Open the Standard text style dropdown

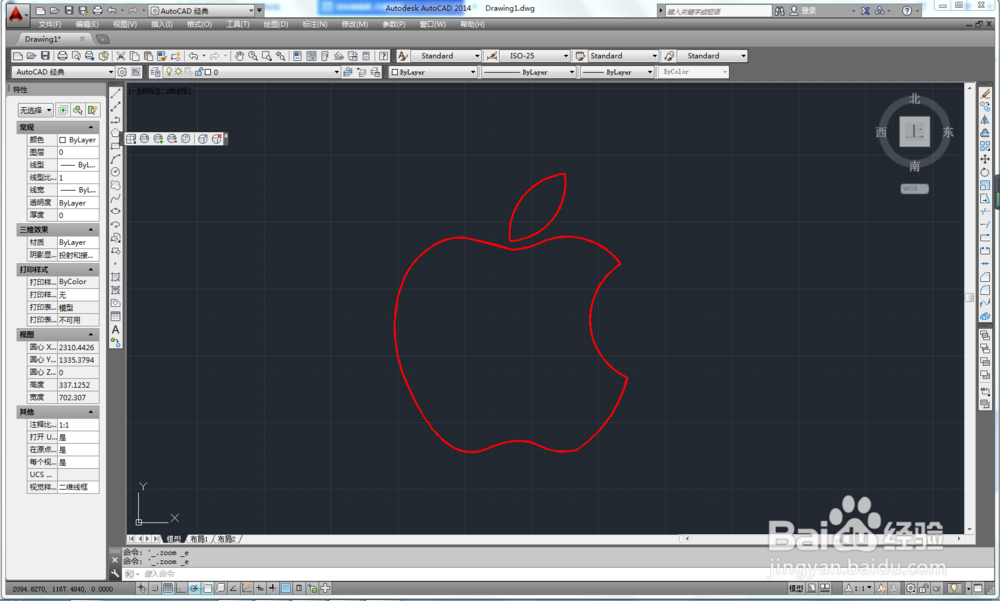pos(446,56)
